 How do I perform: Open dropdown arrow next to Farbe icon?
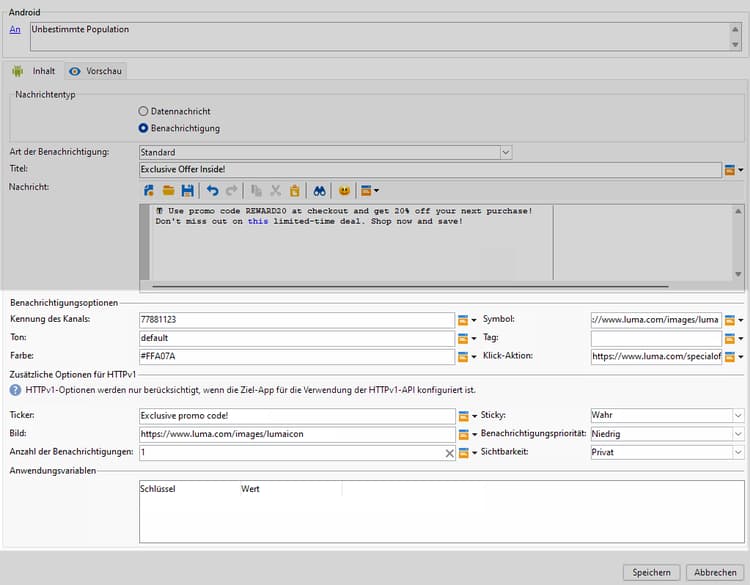(474, 356)
